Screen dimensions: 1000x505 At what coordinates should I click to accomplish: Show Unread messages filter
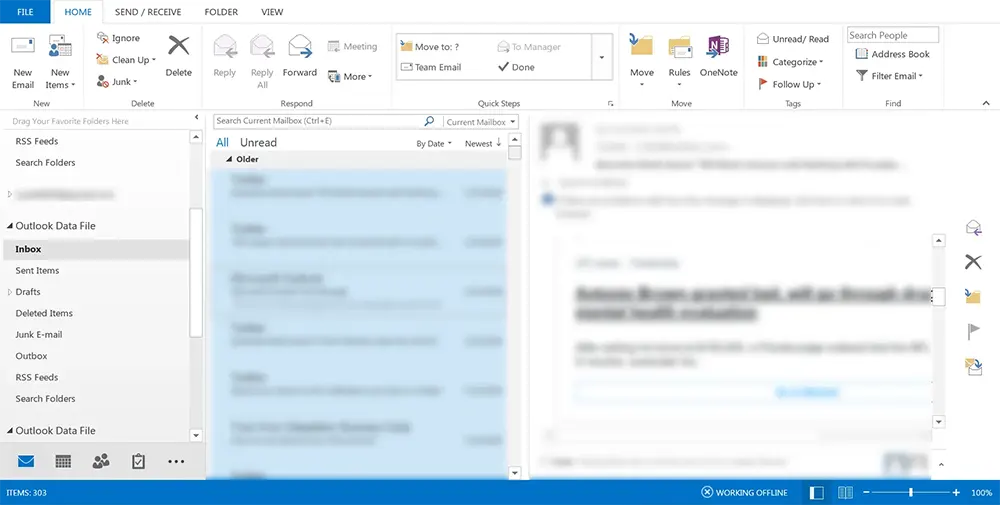pos(258,142)
